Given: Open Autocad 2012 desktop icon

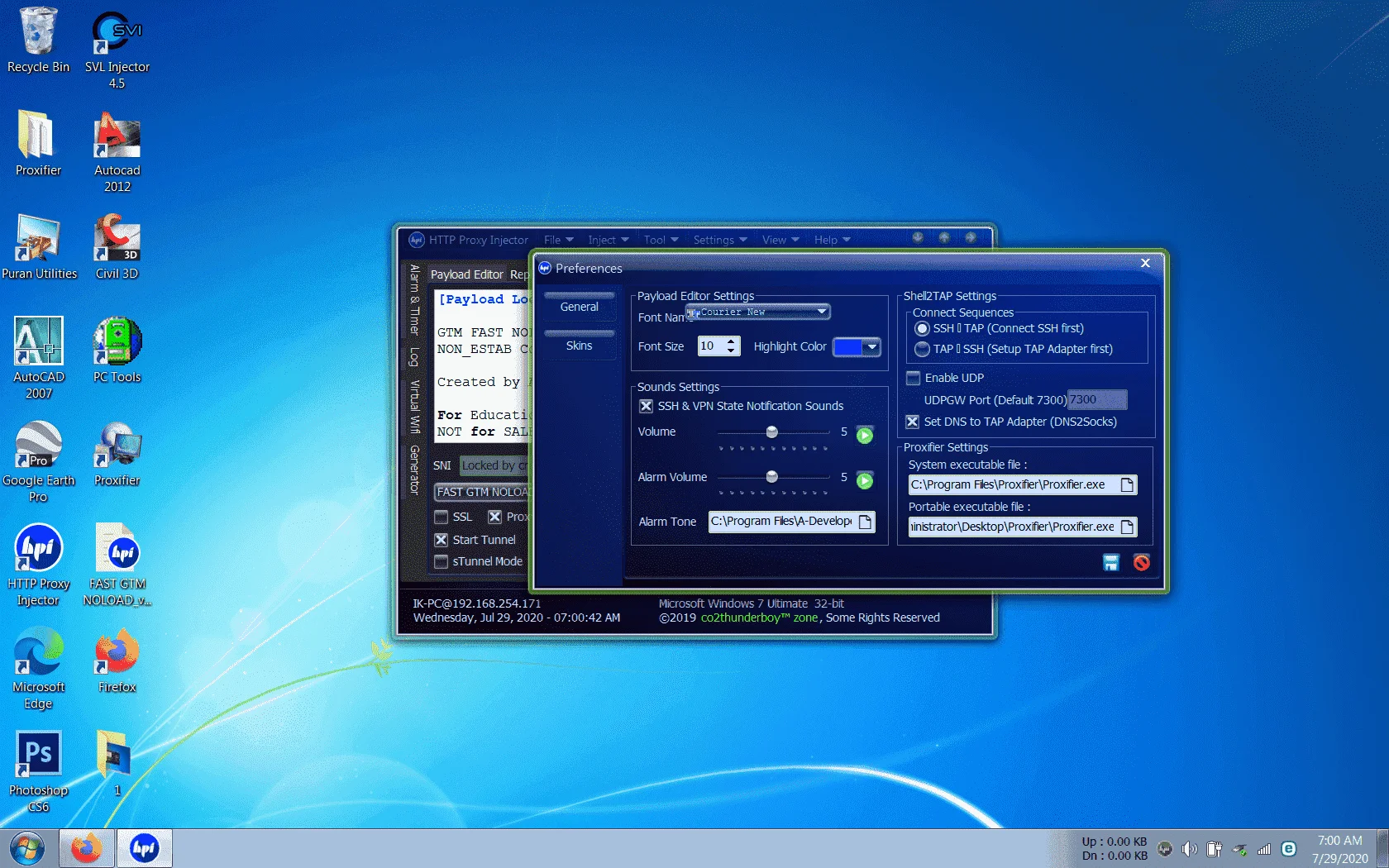Looking at the screenshot, I should point(117,153).
